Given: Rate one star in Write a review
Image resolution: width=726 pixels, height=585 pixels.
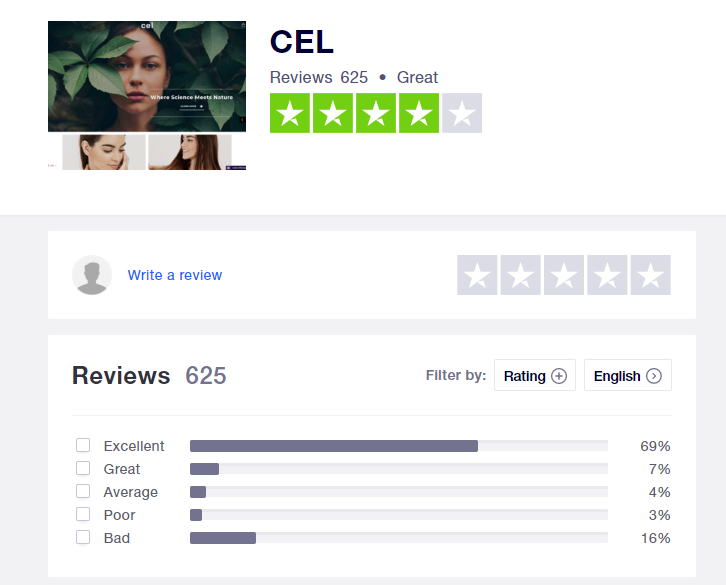Looking at the screenshot, I should click(x=477, y=275).
